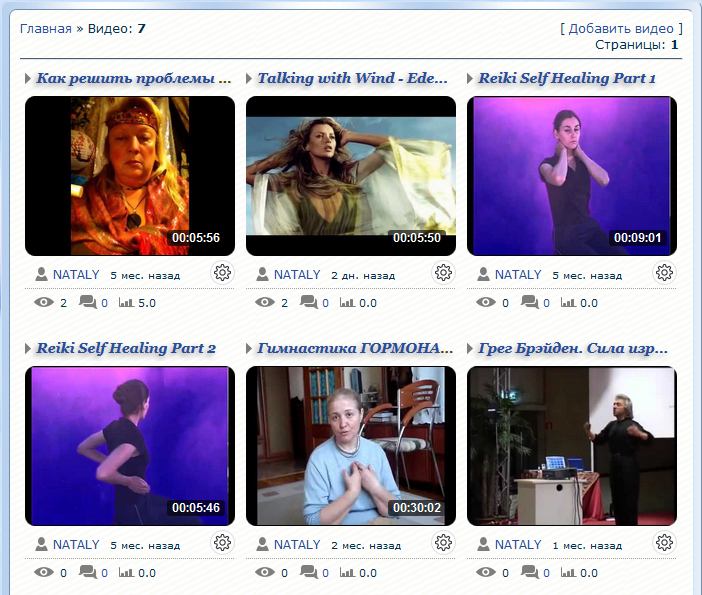Click views eye icon under Talking with Wind
702x595 pixels.
(265, 302)
